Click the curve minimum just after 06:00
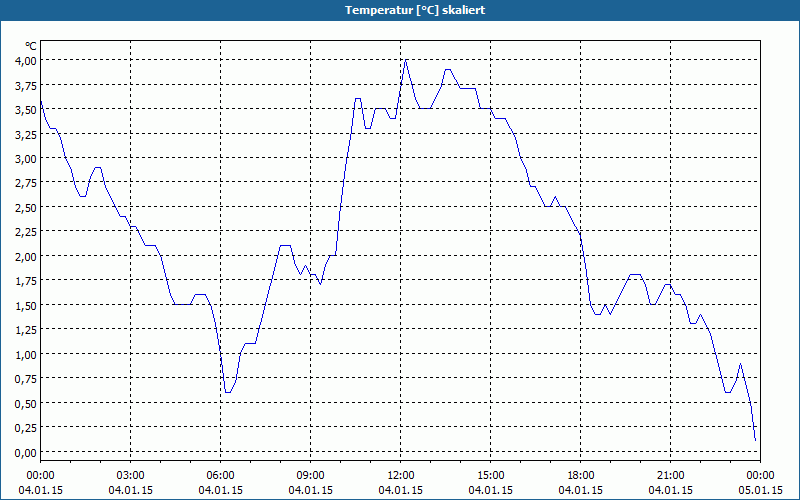Image resolution: width=800 pixels, height=500 pixels. [228, 392]
